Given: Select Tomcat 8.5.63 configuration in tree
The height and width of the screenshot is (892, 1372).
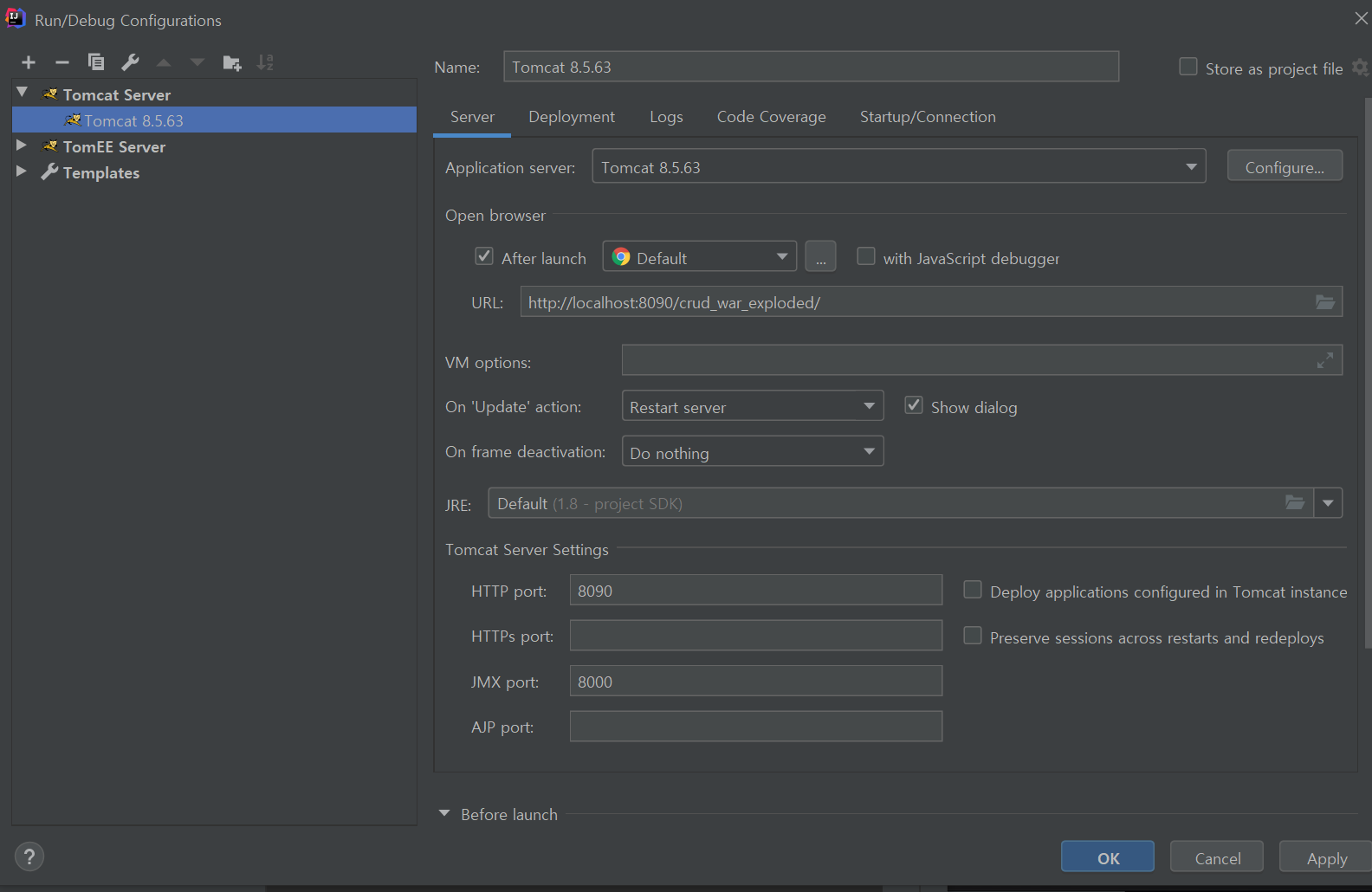Looking at the screenshot, I should [214, 120].
